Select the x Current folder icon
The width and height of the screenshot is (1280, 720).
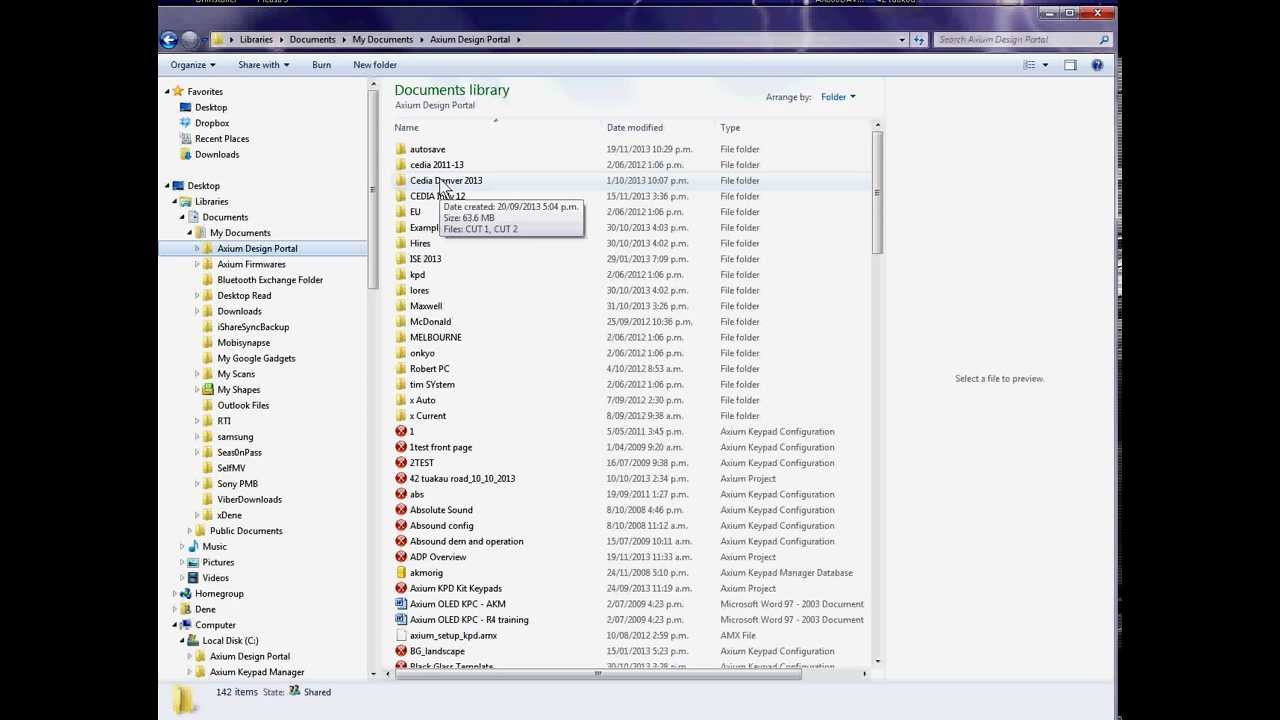pyautogui.click(x=401, y=416)
